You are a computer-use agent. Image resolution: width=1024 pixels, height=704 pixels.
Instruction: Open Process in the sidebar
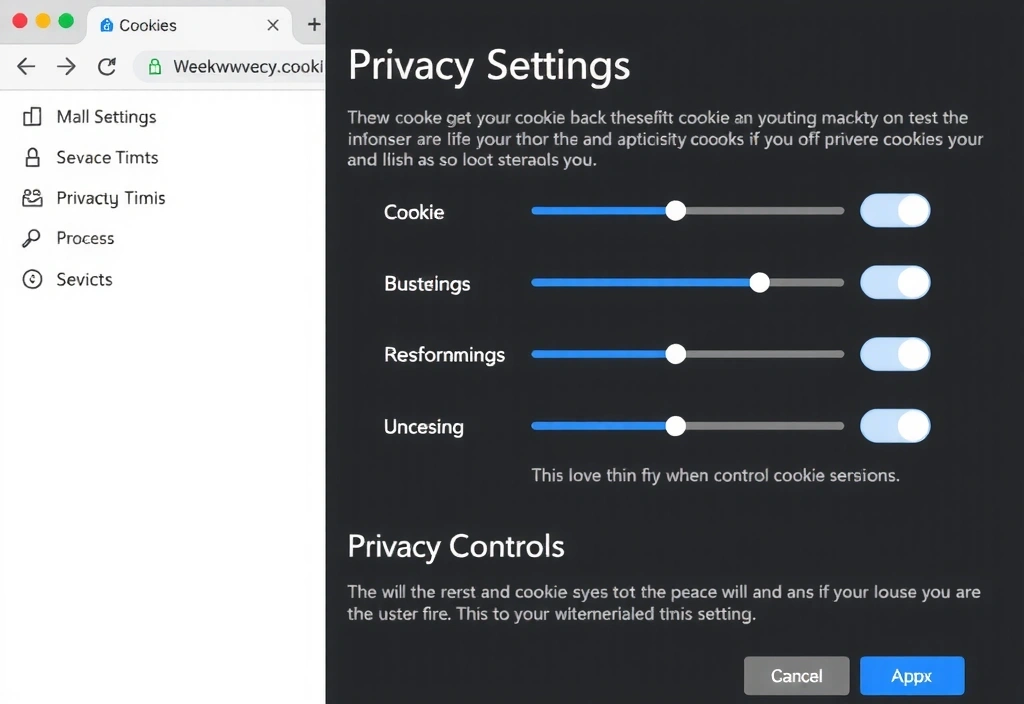[85, 238]
